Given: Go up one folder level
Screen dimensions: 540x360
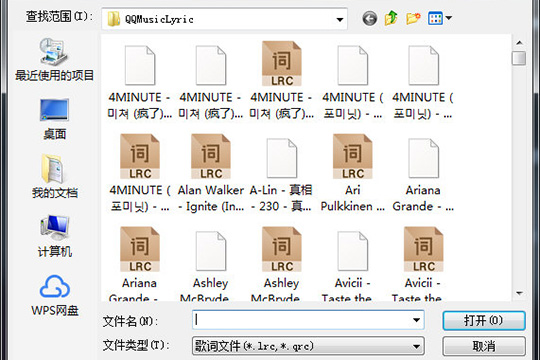Looking at the screenshot, I should tap(391, 18).
